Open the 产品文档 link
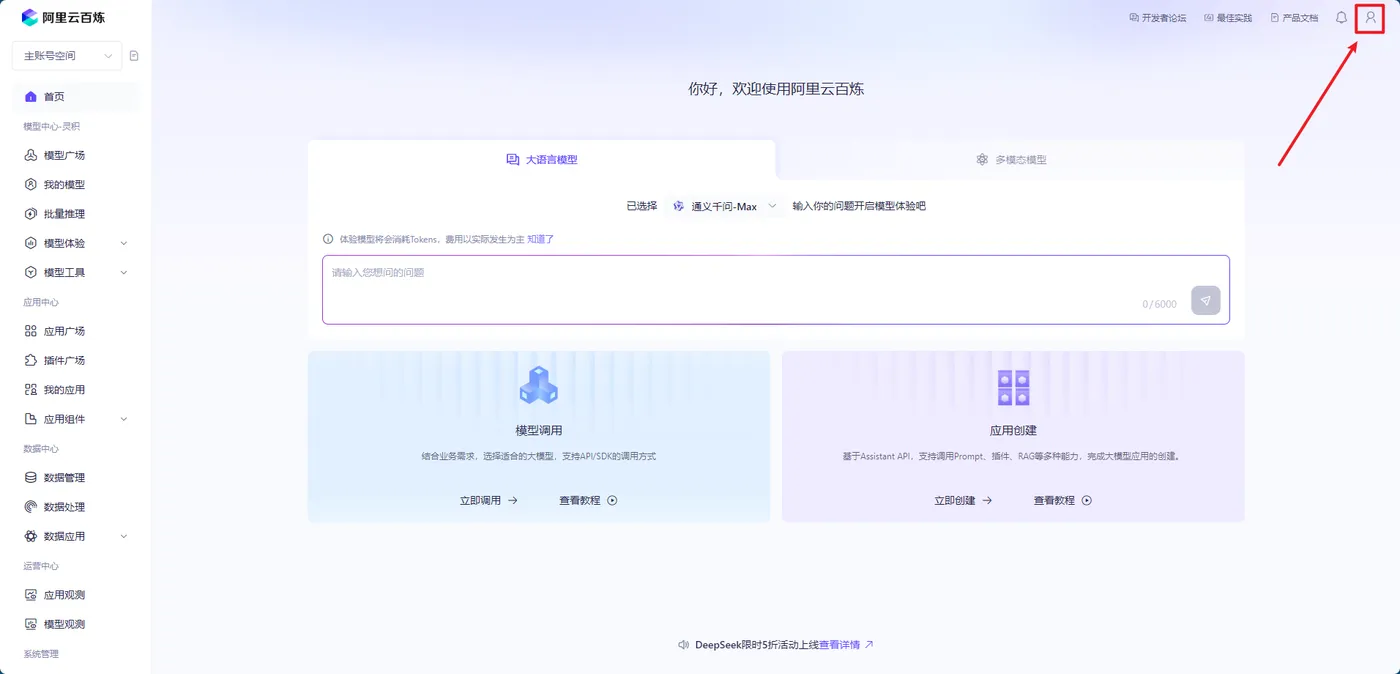The image size is (1400, 674). point(1294,18)
